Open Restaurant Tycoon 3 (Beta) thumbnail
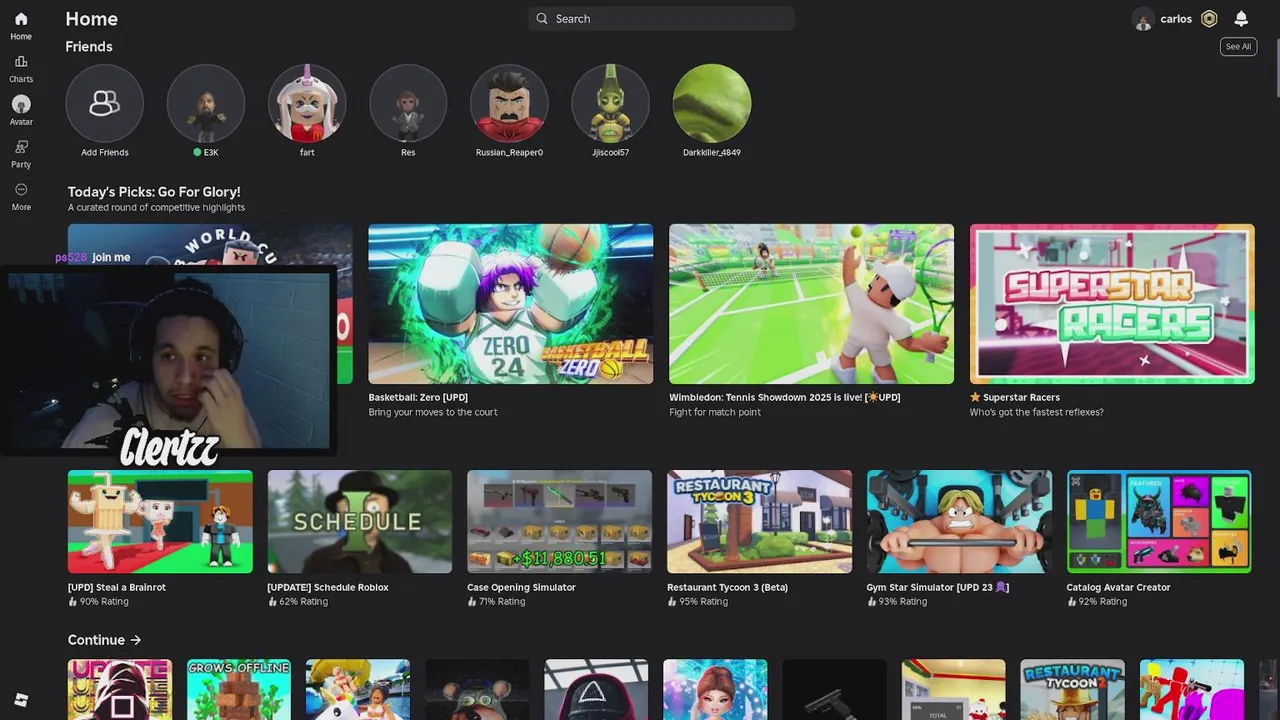The height and width of the screenshot is (720, 1280). coord(760,522)
